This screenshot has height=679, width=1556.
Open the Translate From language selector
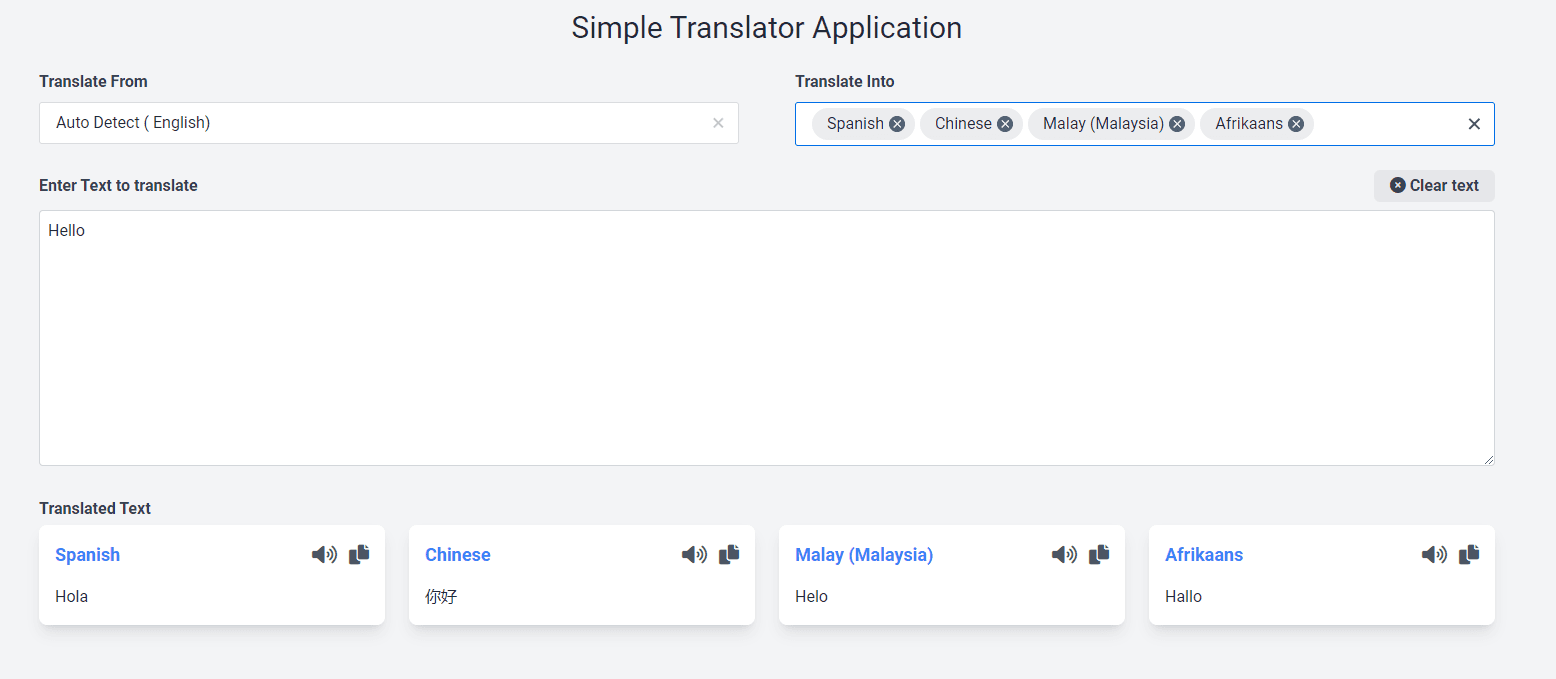(x=380, y=122)
